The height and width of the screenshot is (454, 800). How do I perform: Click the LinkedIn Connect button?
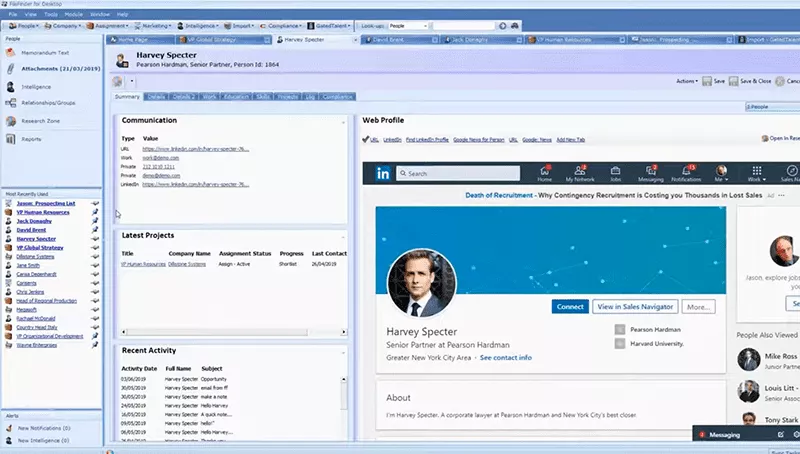[x=570, y=307]
